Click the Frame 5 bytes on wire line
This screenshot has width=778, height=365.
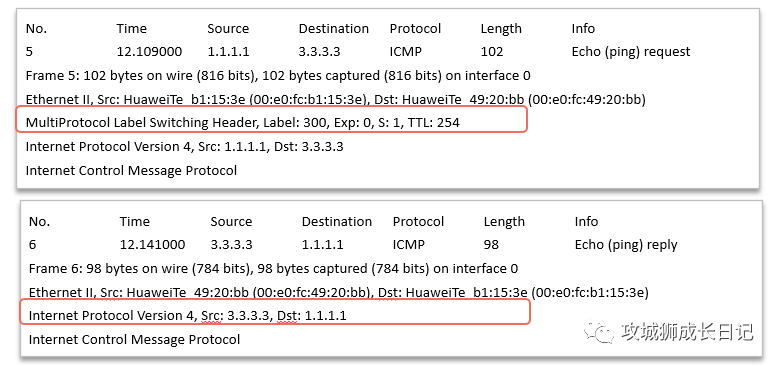click(278, 76)
